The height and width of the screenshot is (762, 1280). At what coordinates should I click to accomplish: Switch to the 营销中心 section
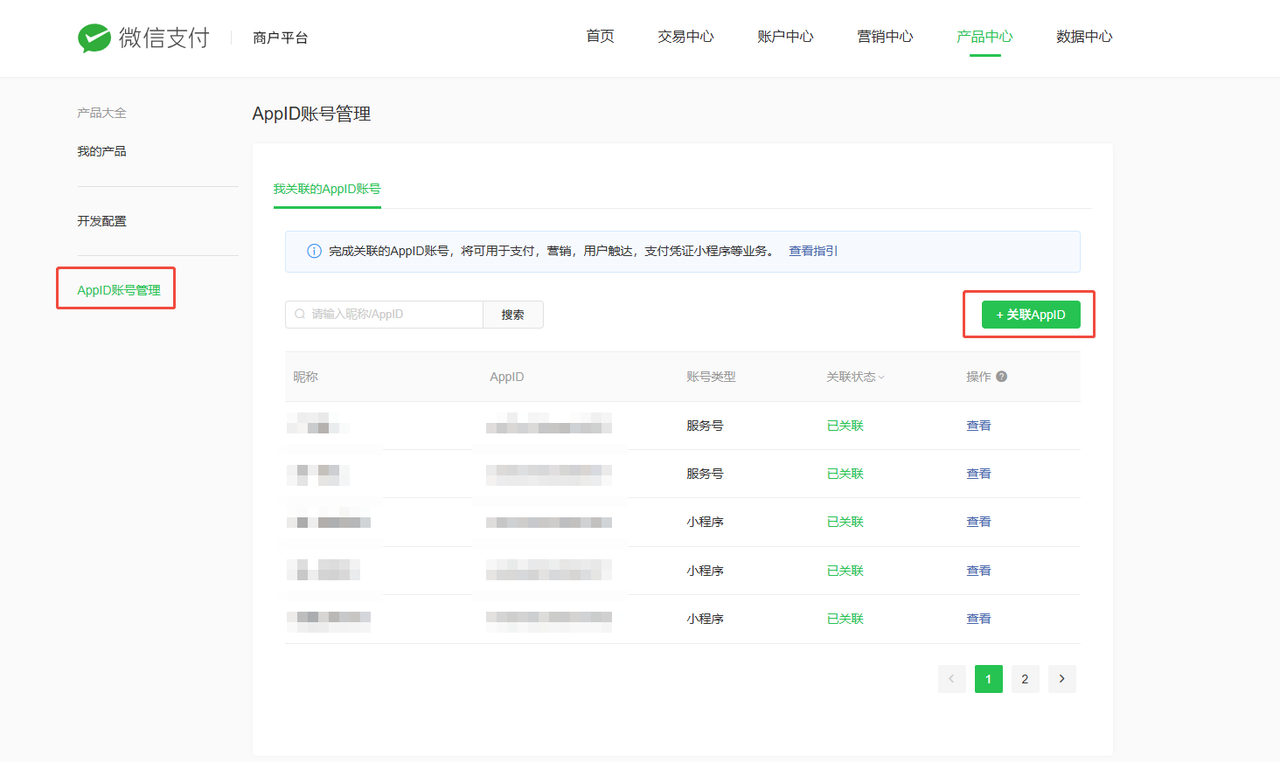pyautogui.click(x=884, y=37)
